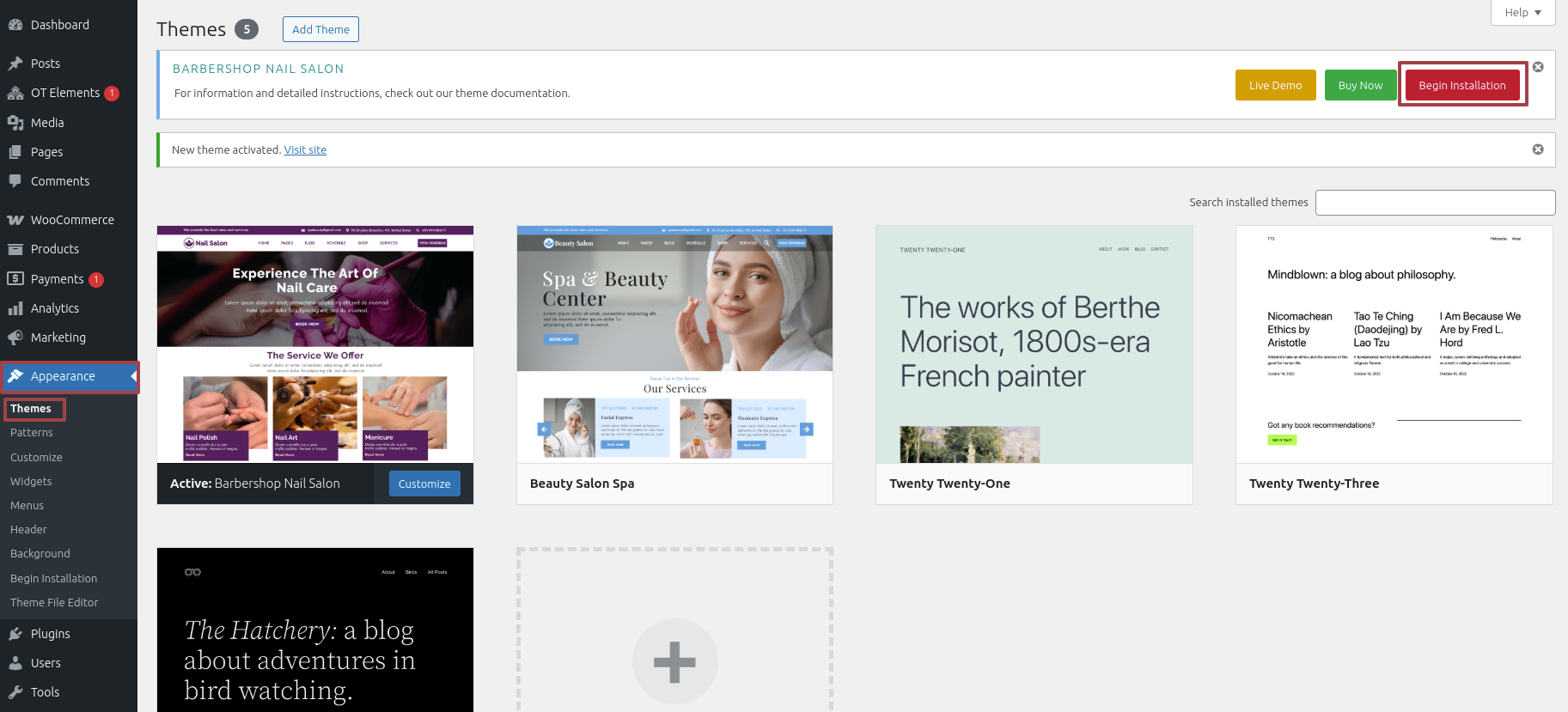Click the WooCommerce logo icon
This screenshot has height=712, width=1568.
[15, 220]
